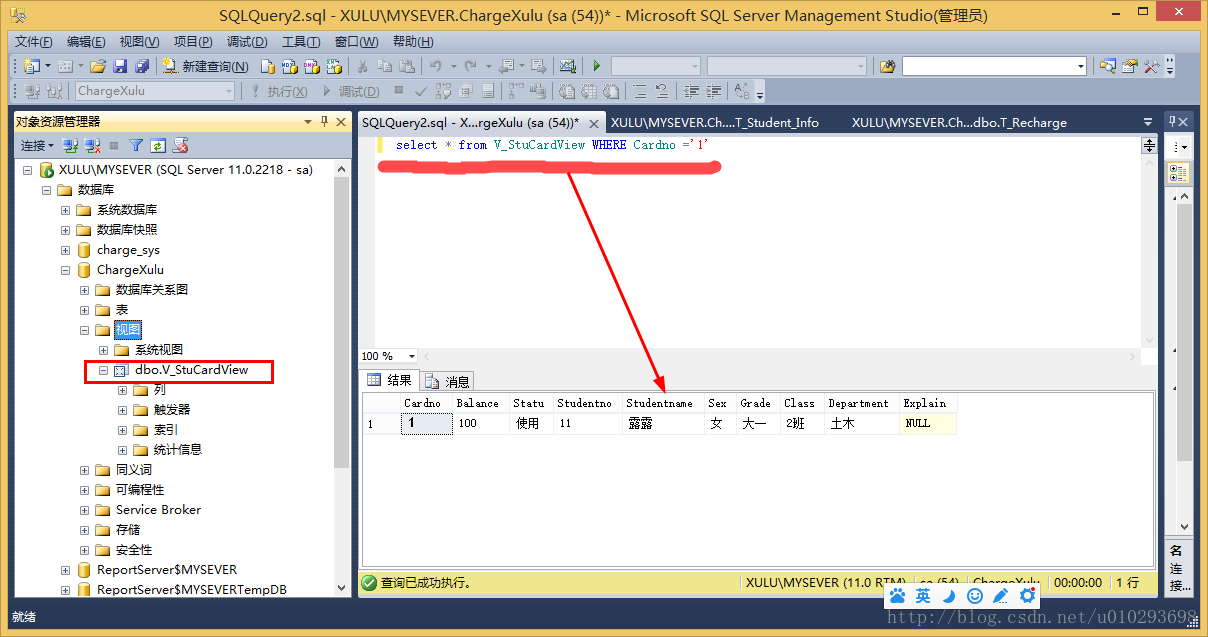Click the Paste clipboard icon
Screen dimensions: 1208x637
(x=407, y=66)
